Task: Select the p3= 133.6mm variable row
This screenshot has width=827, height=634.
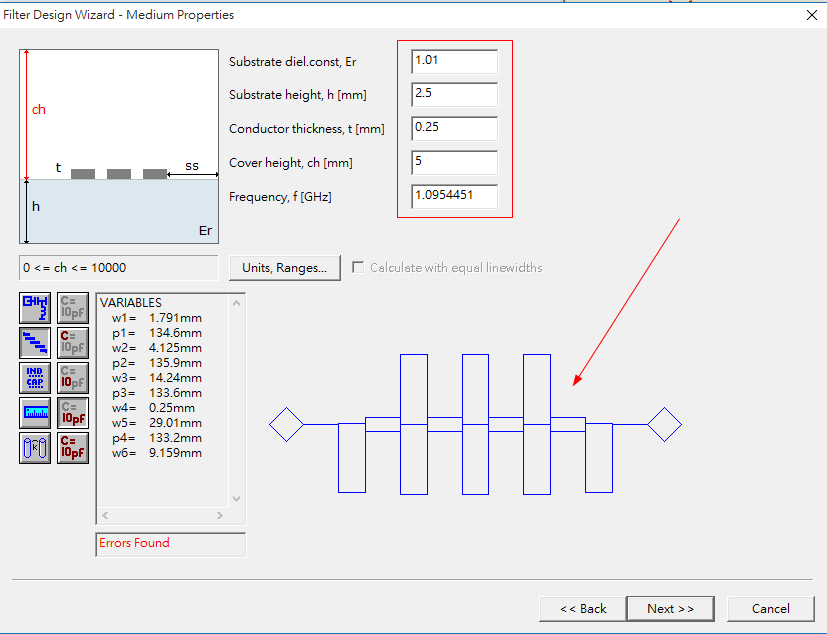Action: [157, 393]
